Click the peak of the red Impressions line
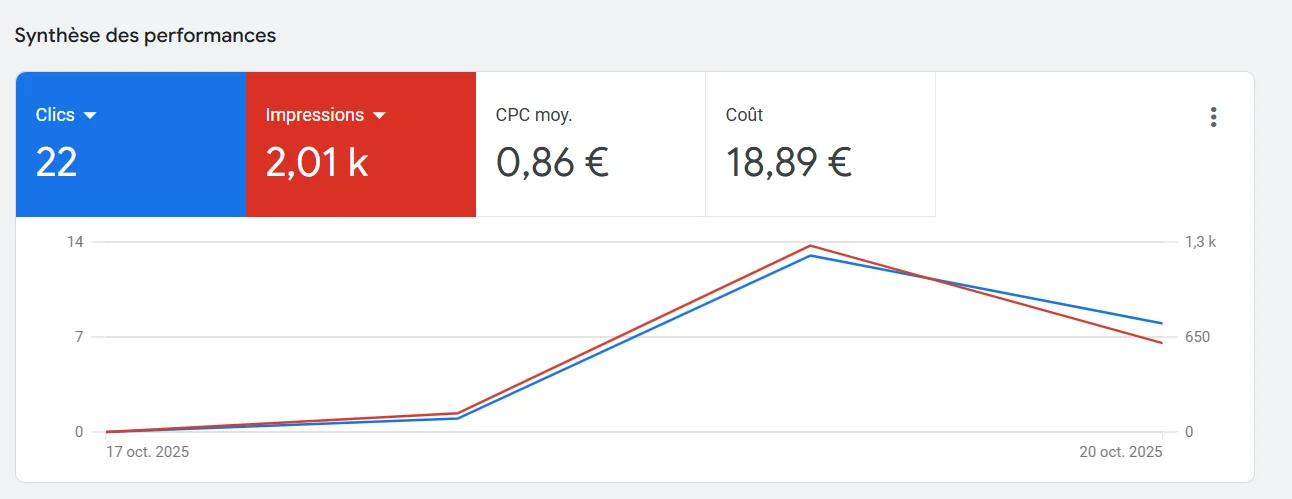Viewport: 1292px width, 499px height. [810, 246]
